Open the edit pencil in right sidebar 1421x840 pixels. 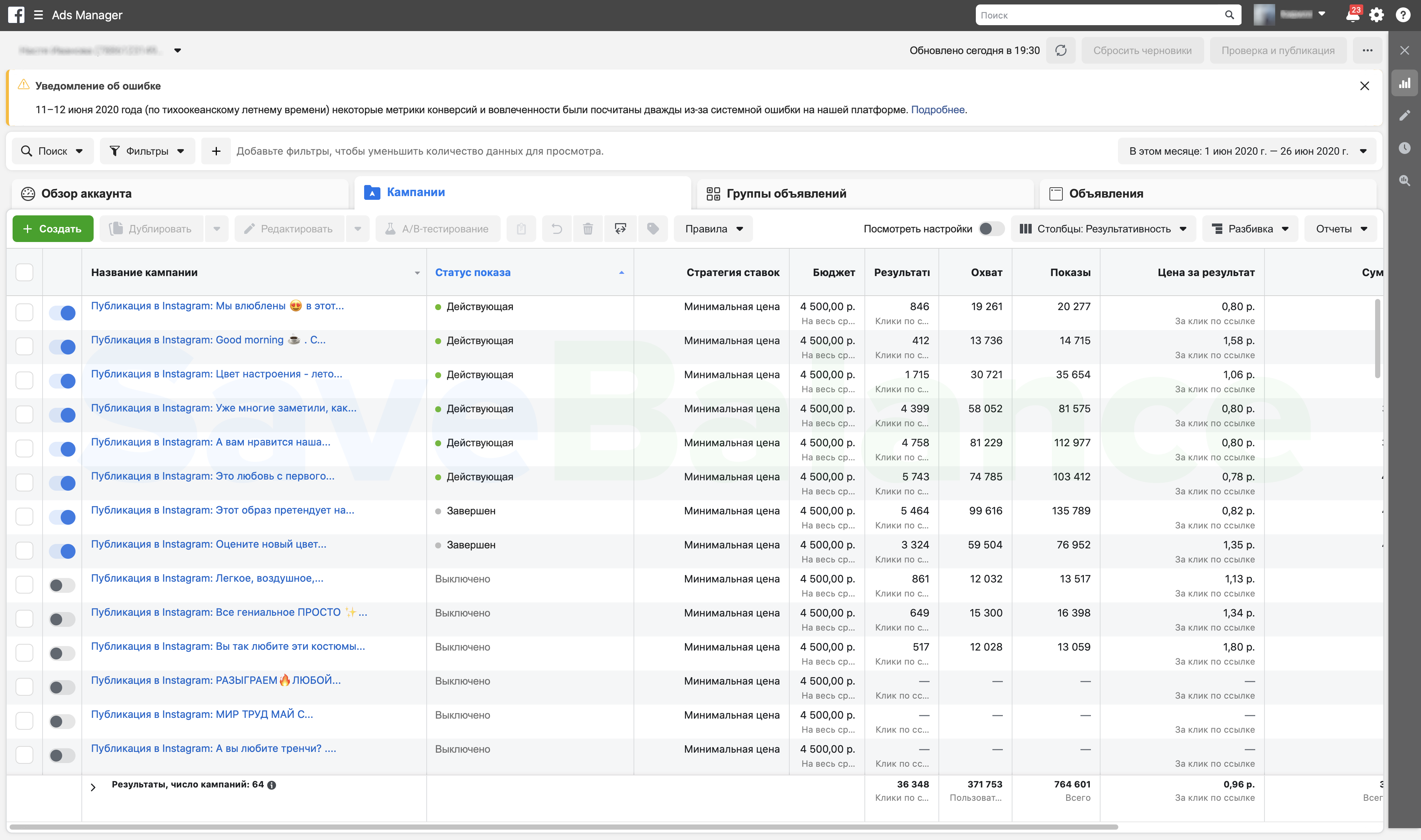(x=1405, y=115)
